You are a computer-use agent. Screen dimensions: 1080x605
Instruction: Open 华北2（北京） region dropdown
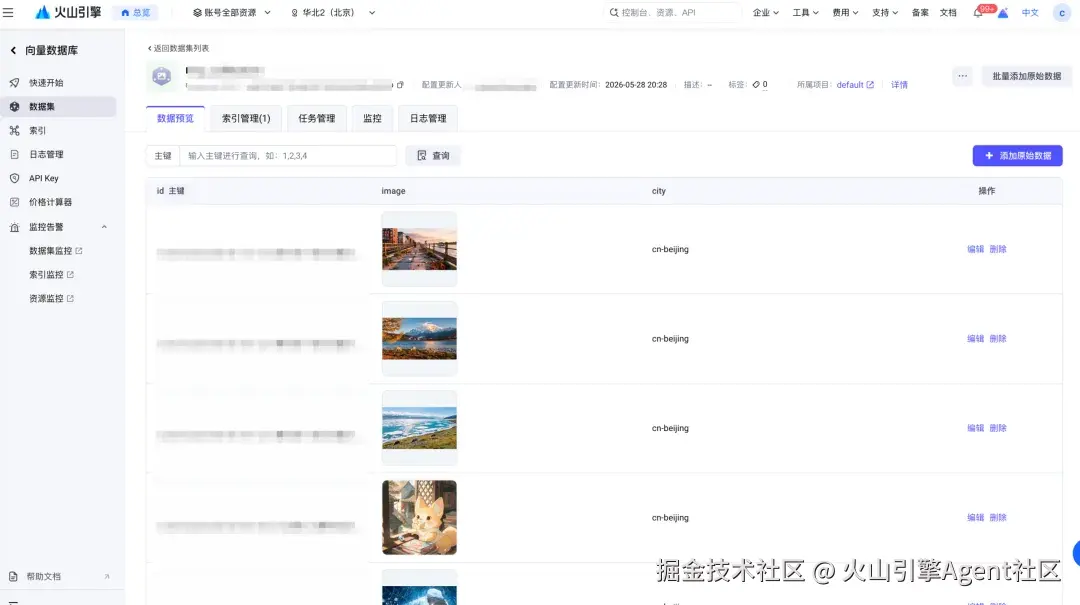pos(333,12)
